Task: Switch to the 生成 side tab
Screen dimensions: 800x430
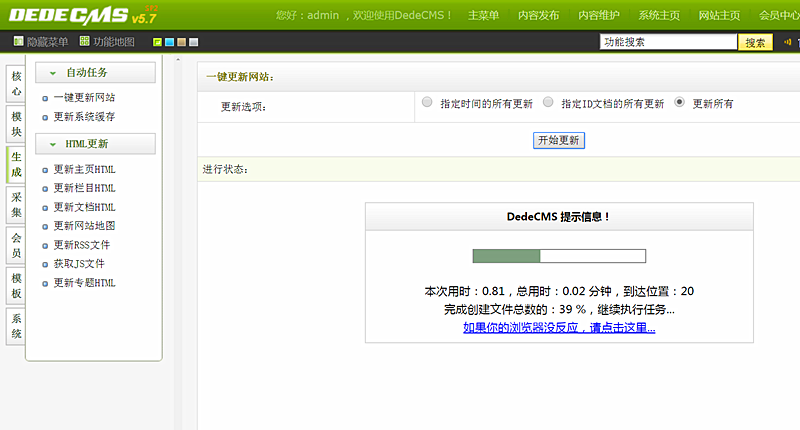Action: pos(16,164)
